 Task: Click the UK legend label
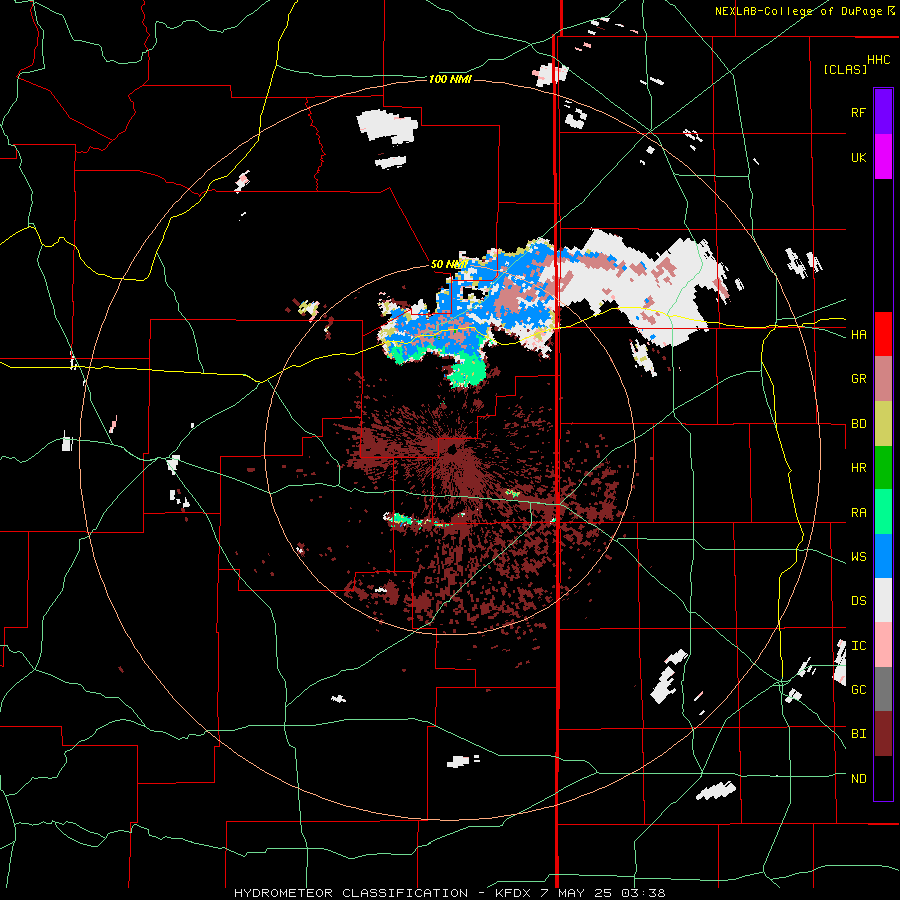coord(858,157)
